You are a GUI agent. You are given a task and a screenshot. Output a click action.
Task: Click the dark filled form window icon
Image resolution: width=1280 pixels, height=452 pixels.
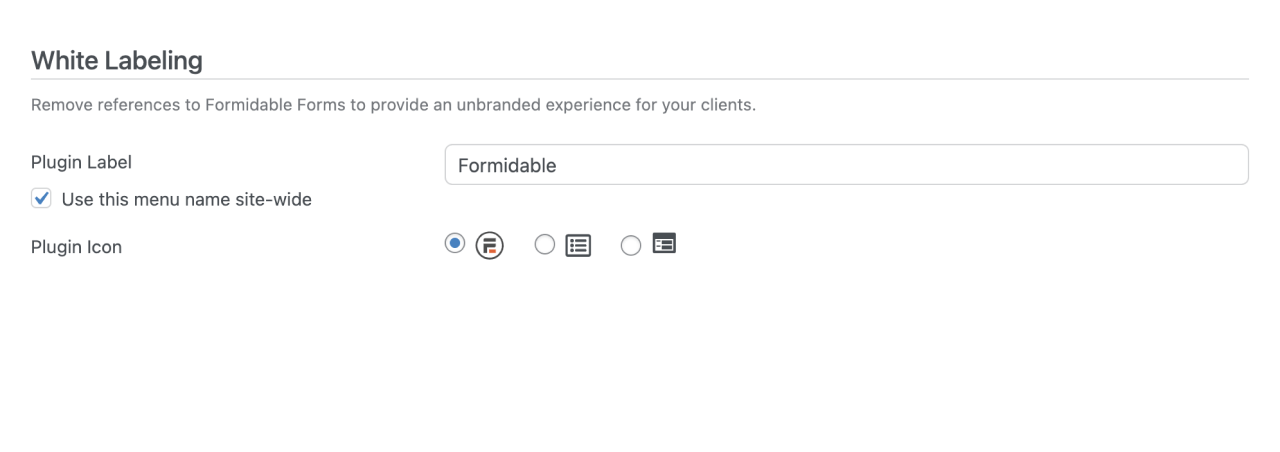point(664,243)
